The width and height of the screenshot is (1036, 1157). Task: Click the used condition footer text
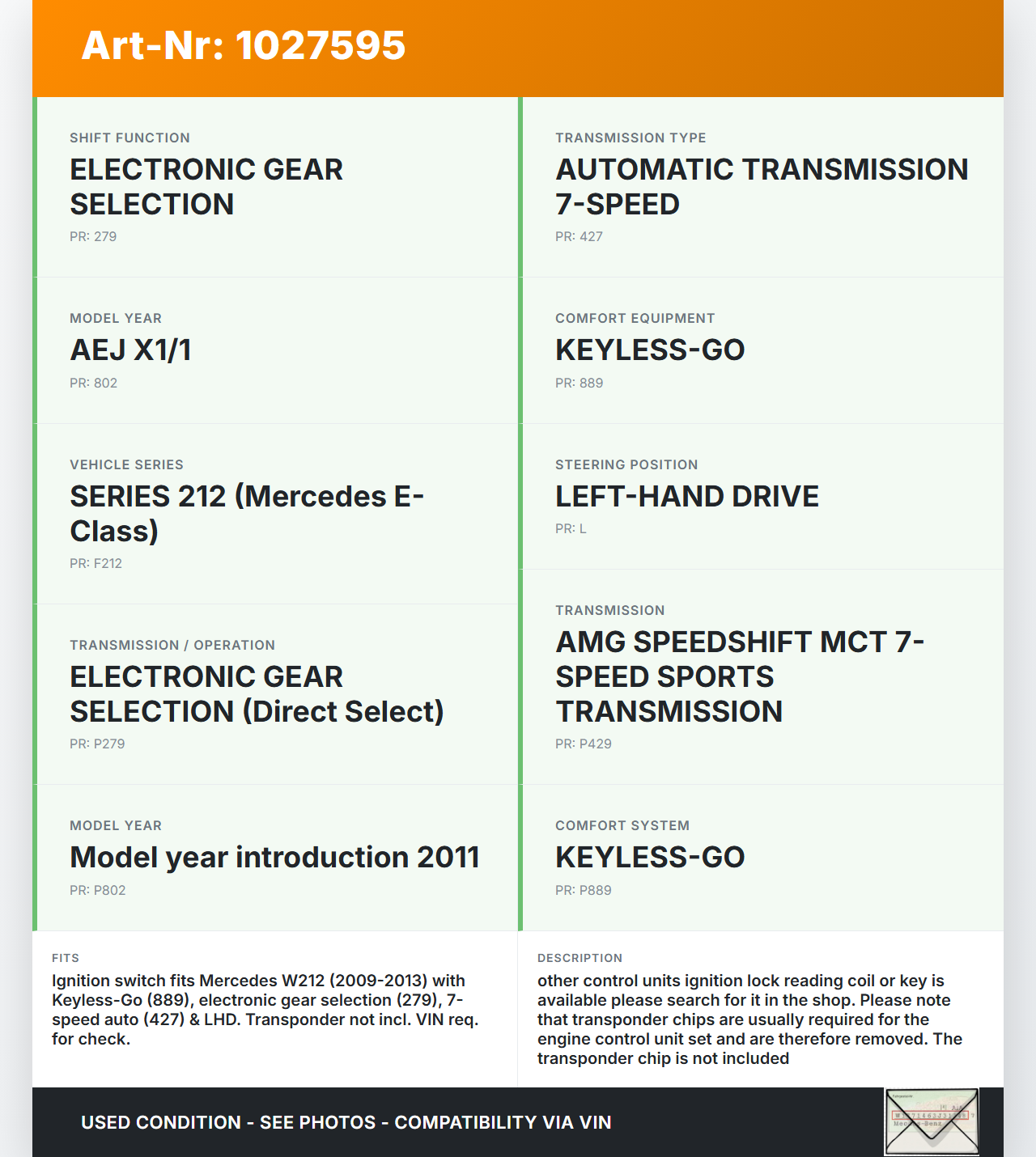click(x=346, y=1122)
